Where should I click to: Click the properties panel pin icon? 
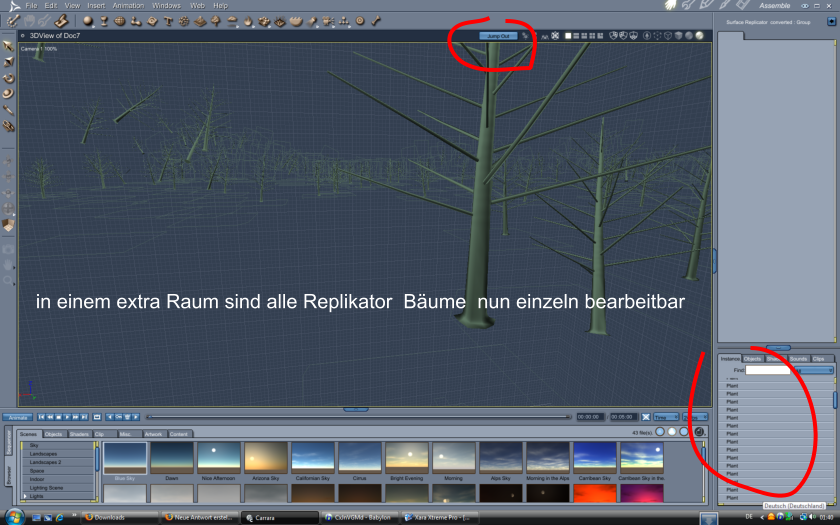point(831,22)
